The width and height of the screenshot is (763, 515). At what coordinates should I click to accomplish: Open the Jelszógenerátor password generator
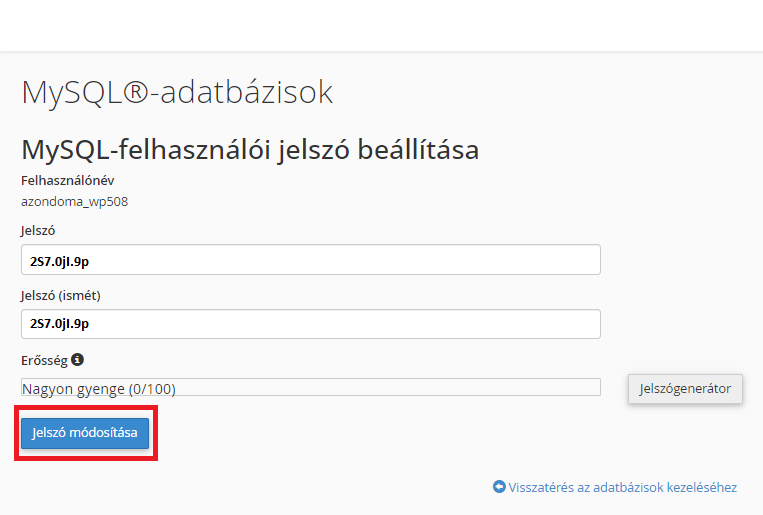[685, 388]
